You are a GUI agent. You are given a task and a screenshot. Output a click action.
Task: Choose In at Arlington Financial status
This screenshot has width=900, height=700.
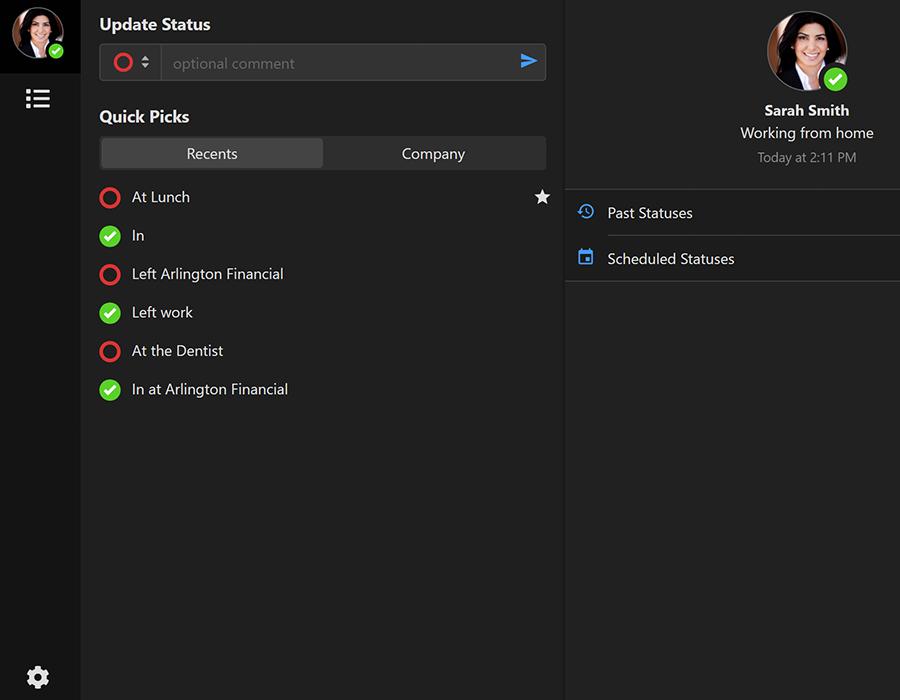tap(210, 390)
